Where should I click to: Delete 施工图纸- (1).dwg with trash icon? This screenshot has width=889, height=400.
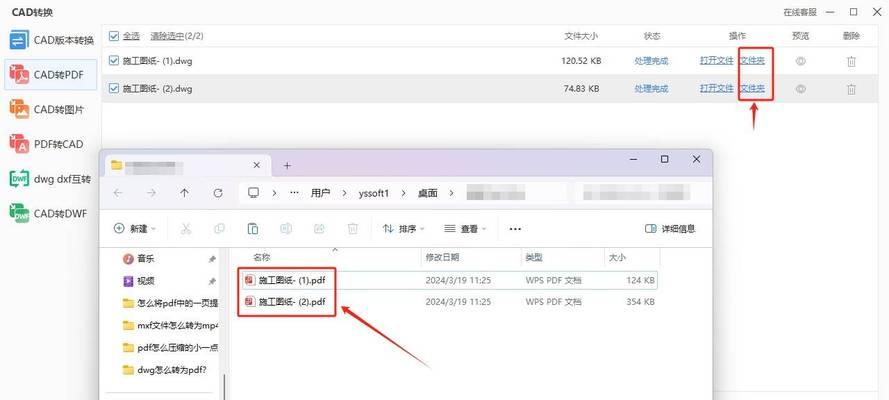(x=851, y=61)
